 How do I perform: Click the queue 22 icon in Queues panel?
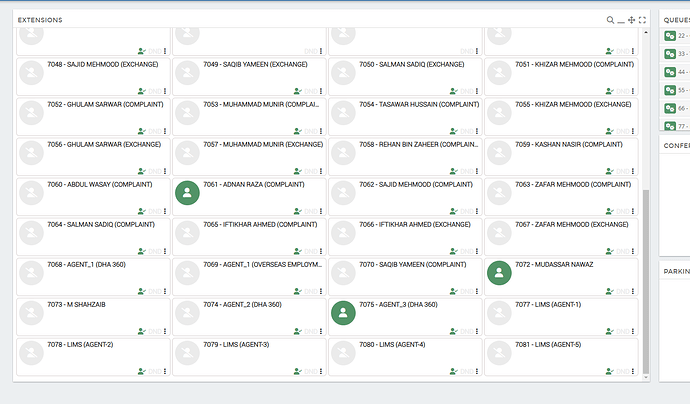coord(670,36)
